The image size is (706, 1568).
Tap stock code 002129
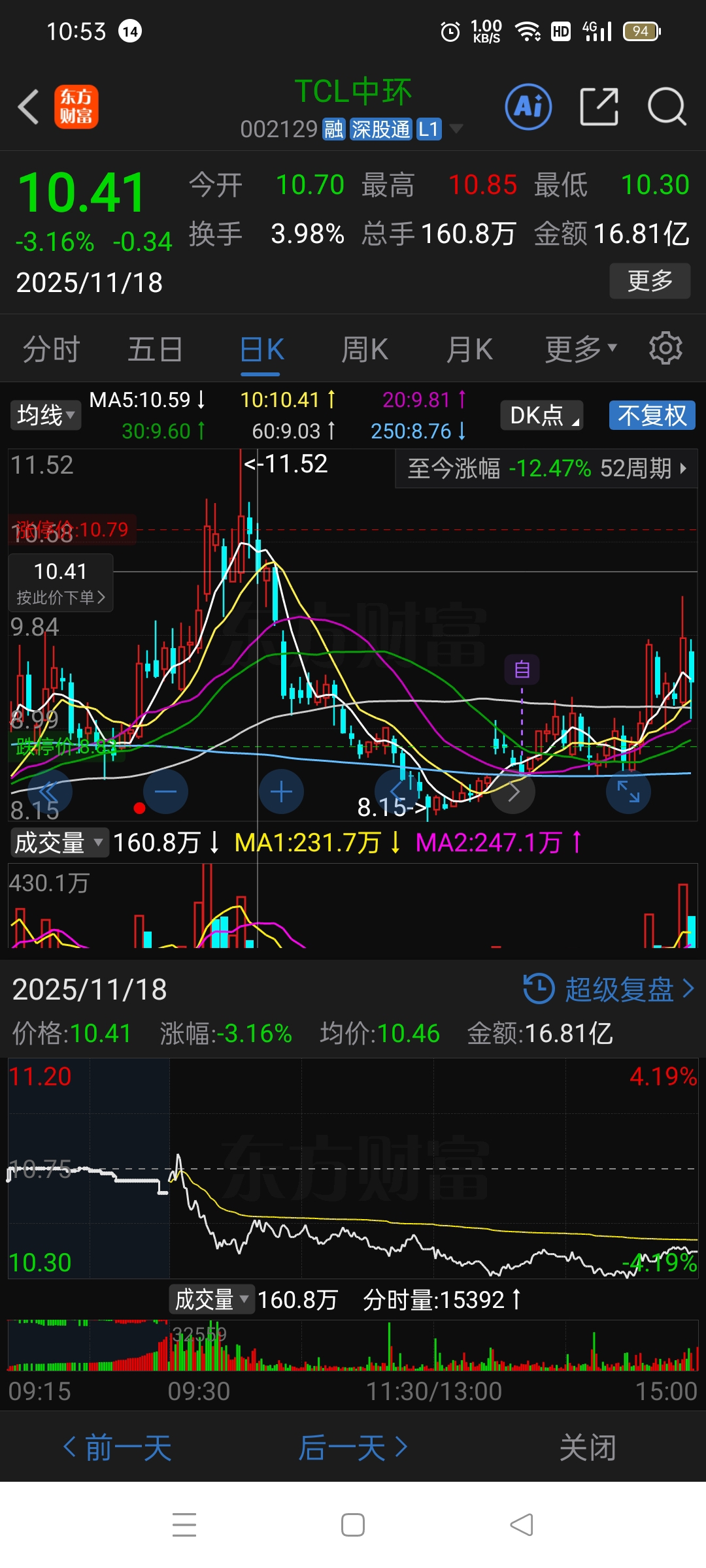click(279, 129)
